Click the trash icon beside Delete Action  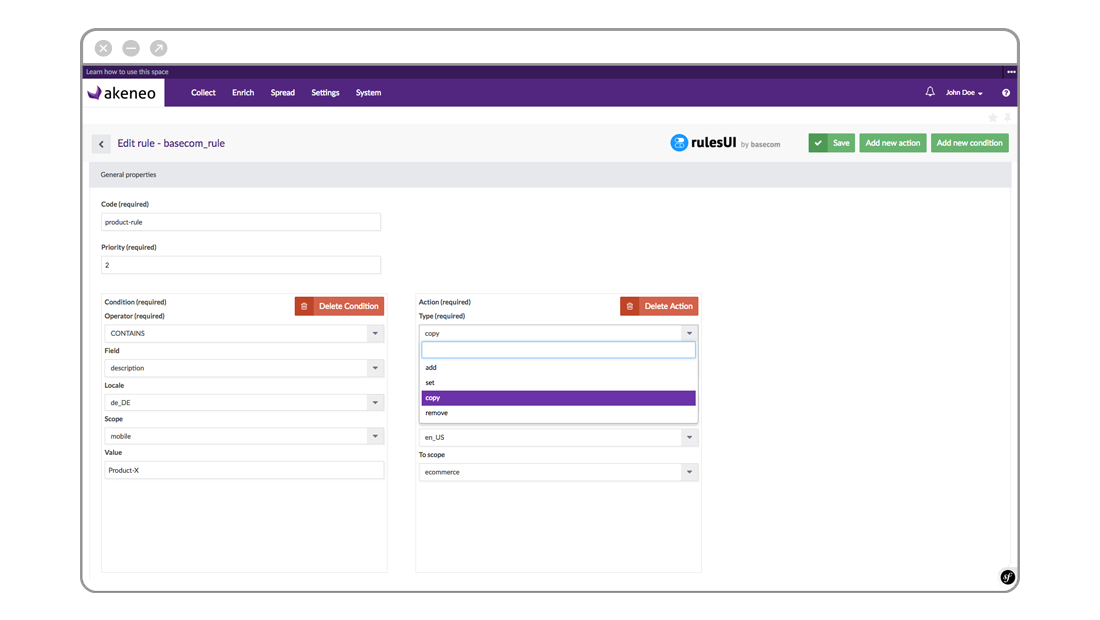coord(630,306)
